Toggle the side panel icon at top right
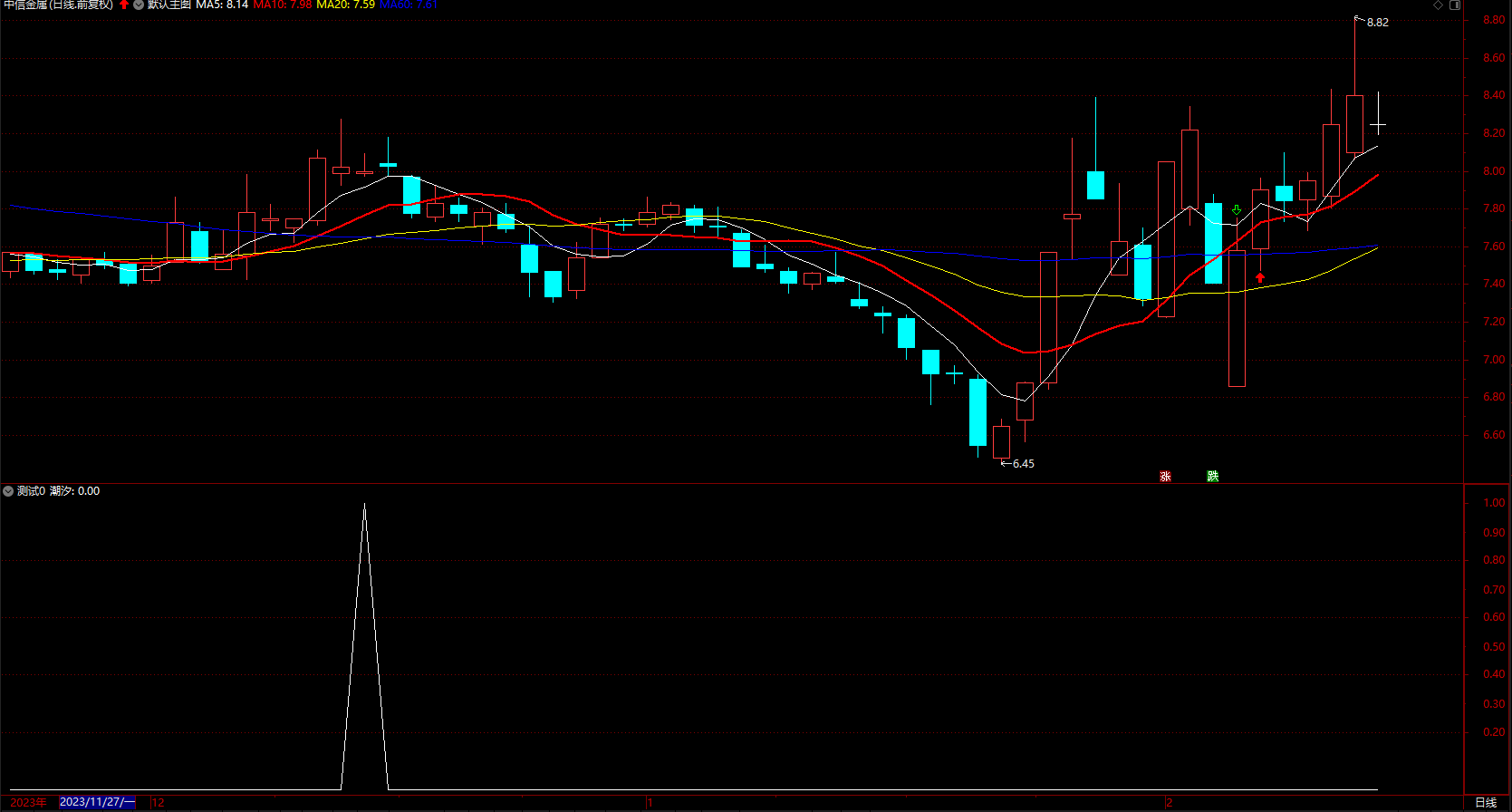Viewport: 1512px width, 812px height. (1455, 5)
